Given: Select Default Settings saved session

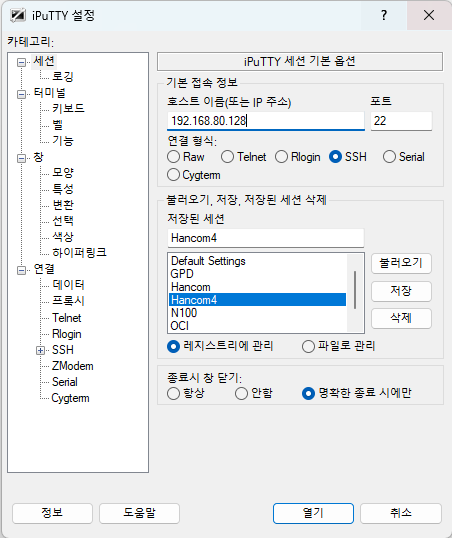Looking at the screenshot, I should (x=257, y=261).
